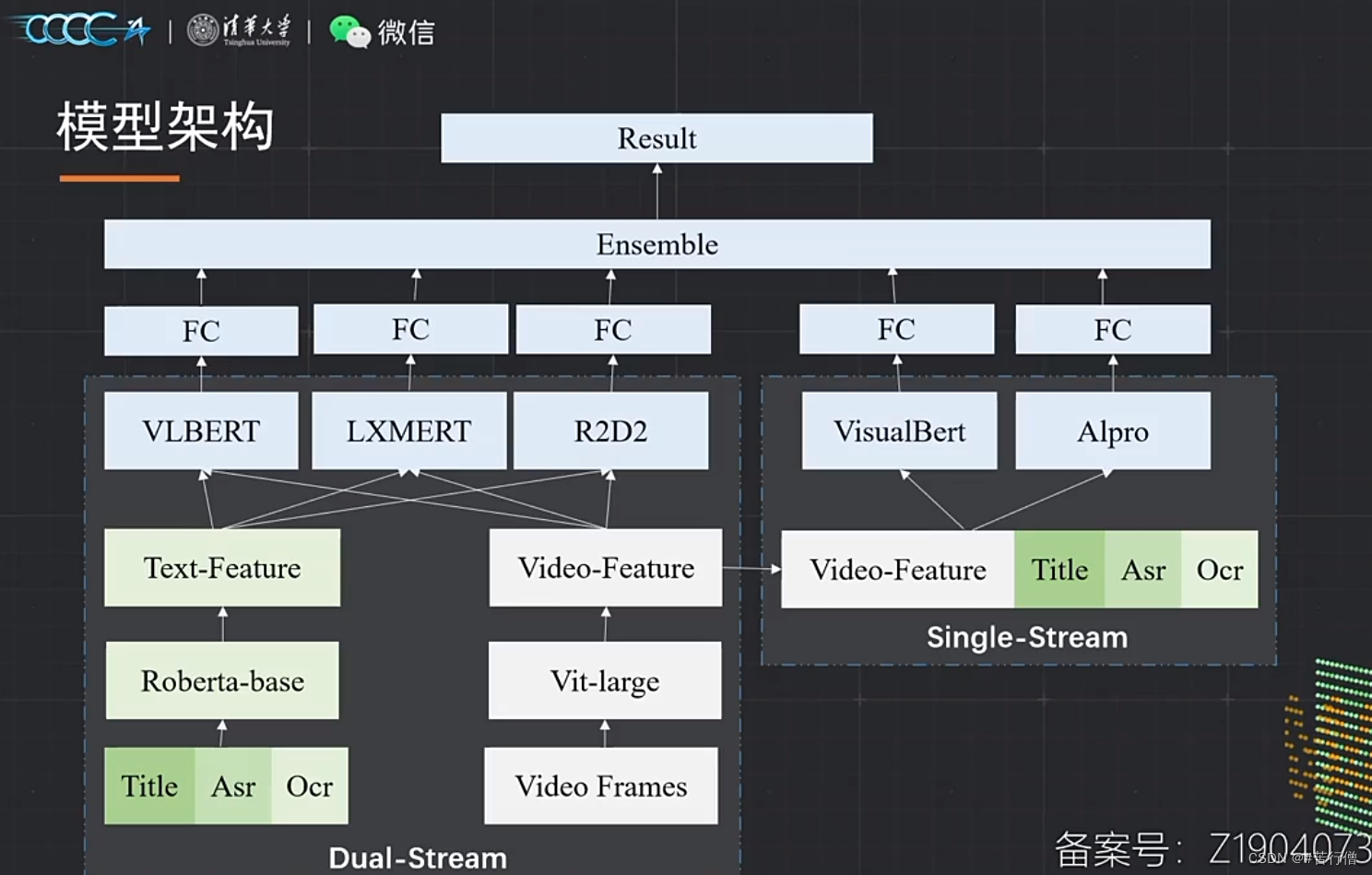Select the Dual-Stream label text

(418, 857)
